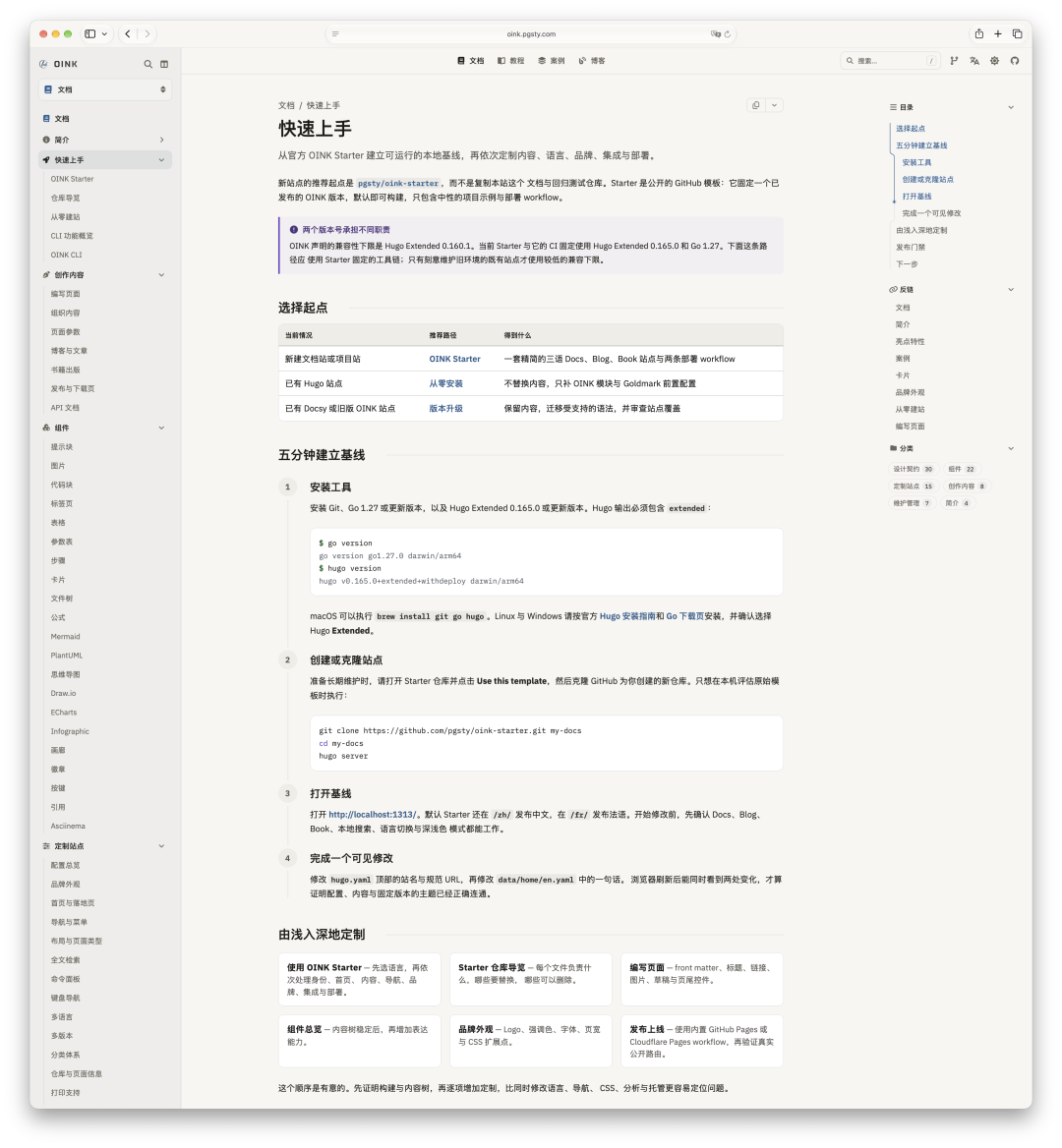Image resolution: width=1062 pixels, height=1148 pixels.
Task: Open Safari sidebar options dropdown arrow
Action: [x=105, y=33]
